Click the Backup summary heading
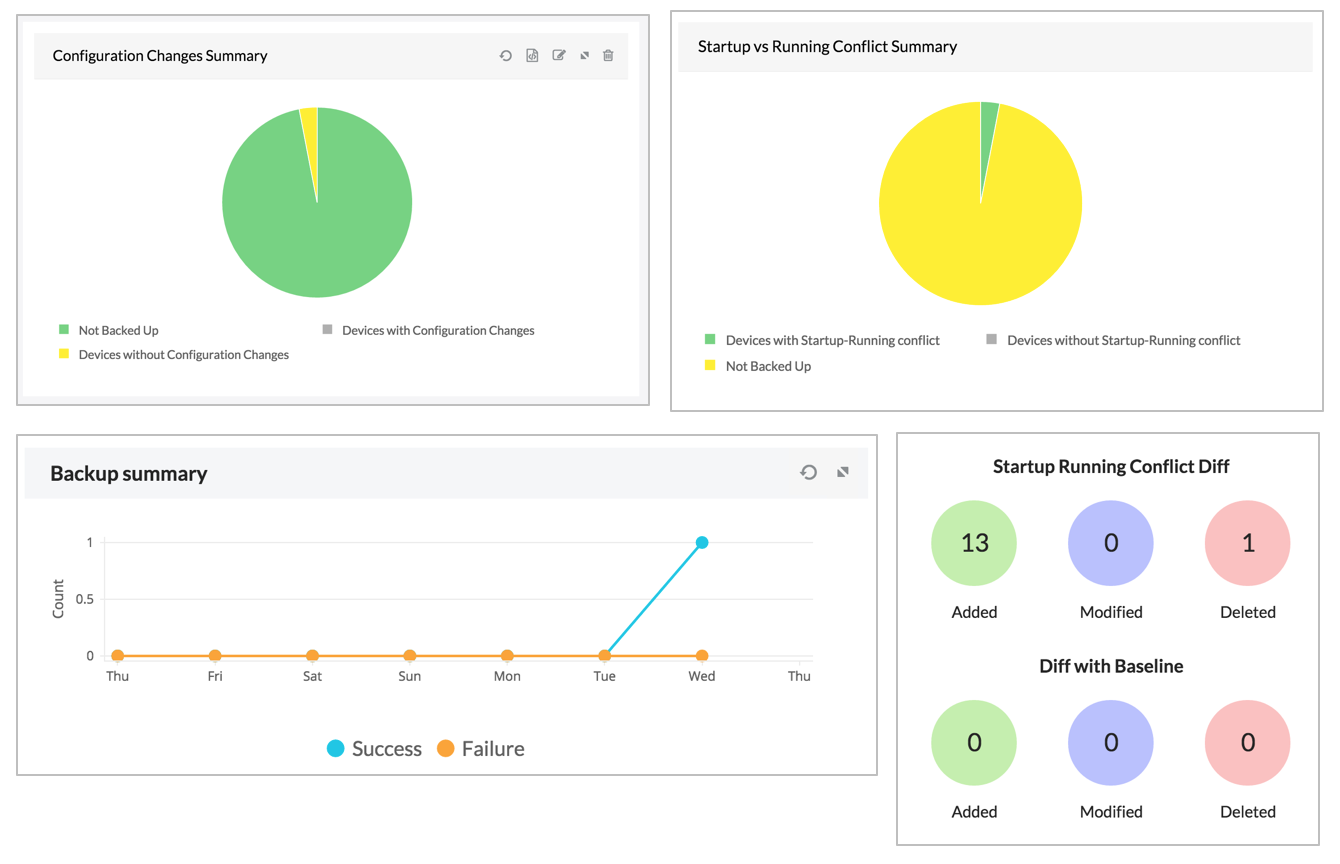The image size is (1340, 864). [x=129, y=473]
